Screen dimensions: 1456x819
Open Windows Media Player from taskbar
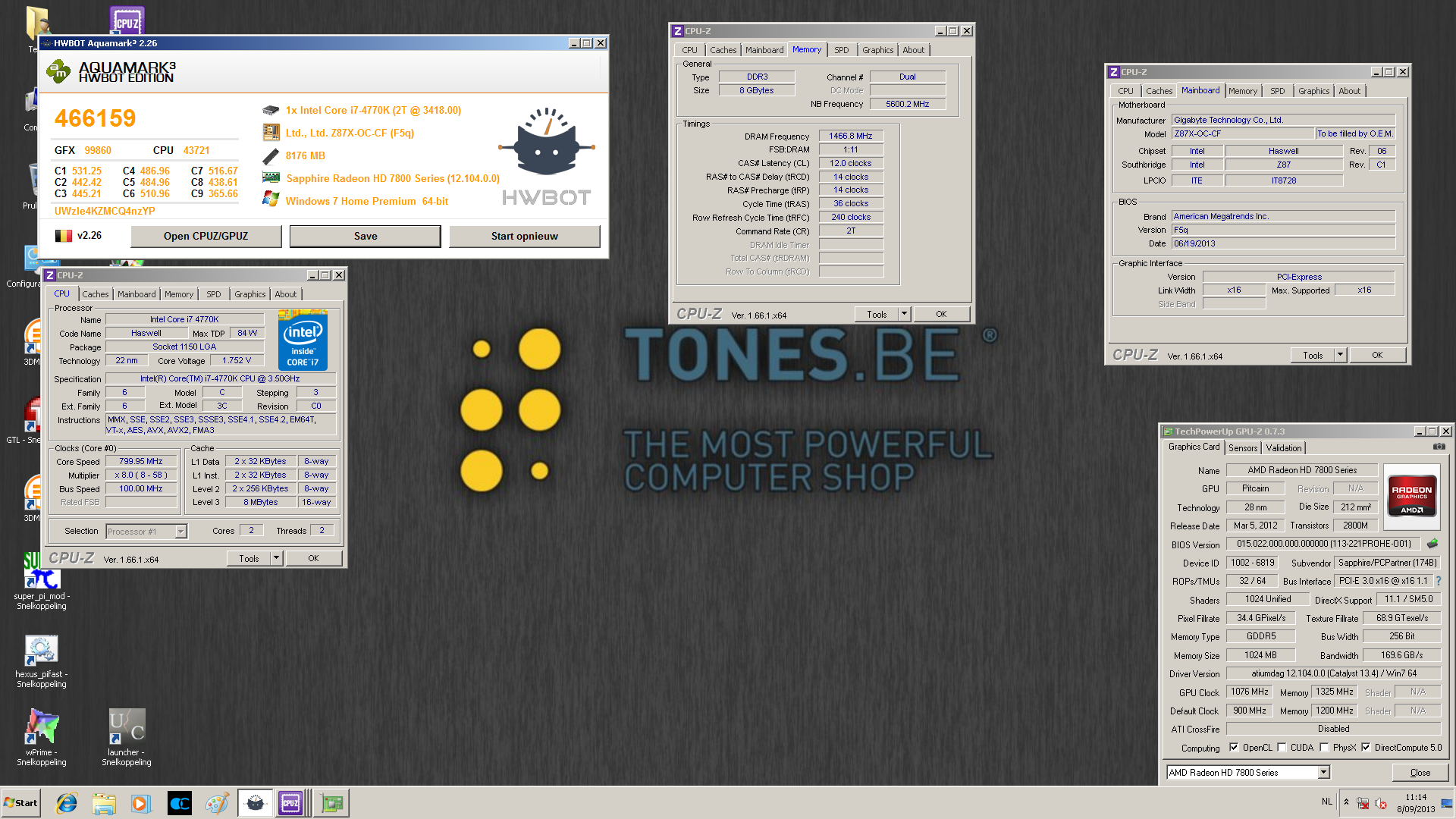141,803
